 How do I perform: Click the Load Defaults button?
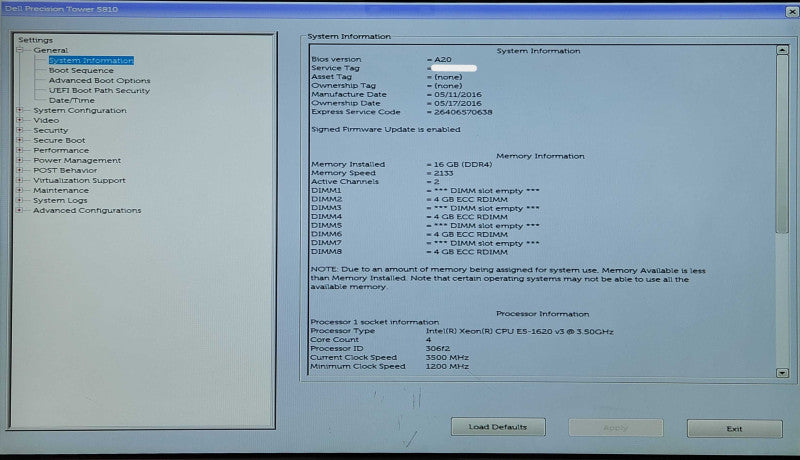498,427
